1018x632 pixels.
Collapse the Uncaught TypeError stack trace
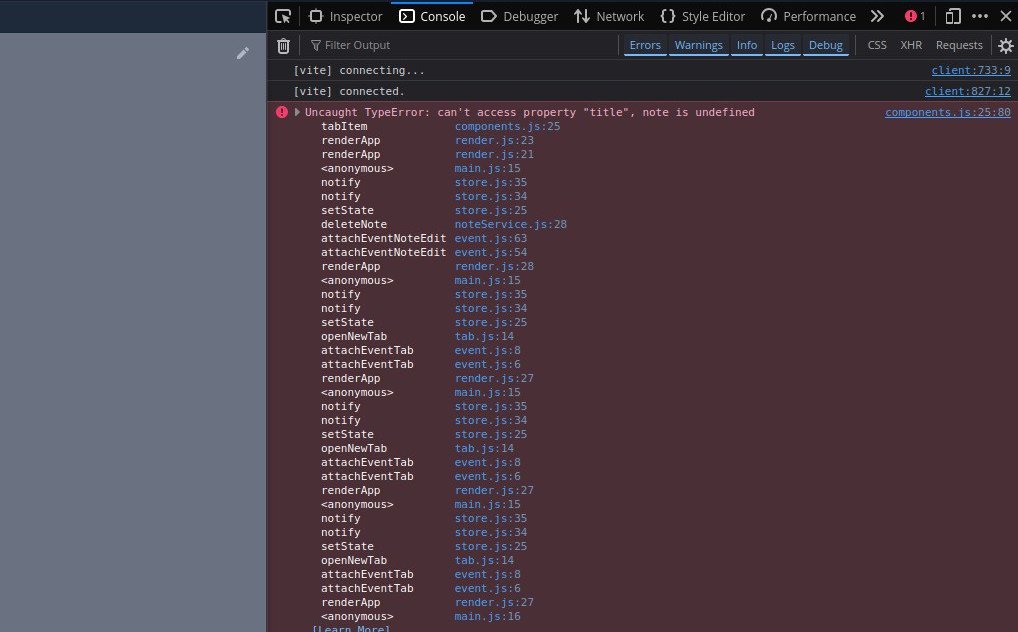coord(297,112)
